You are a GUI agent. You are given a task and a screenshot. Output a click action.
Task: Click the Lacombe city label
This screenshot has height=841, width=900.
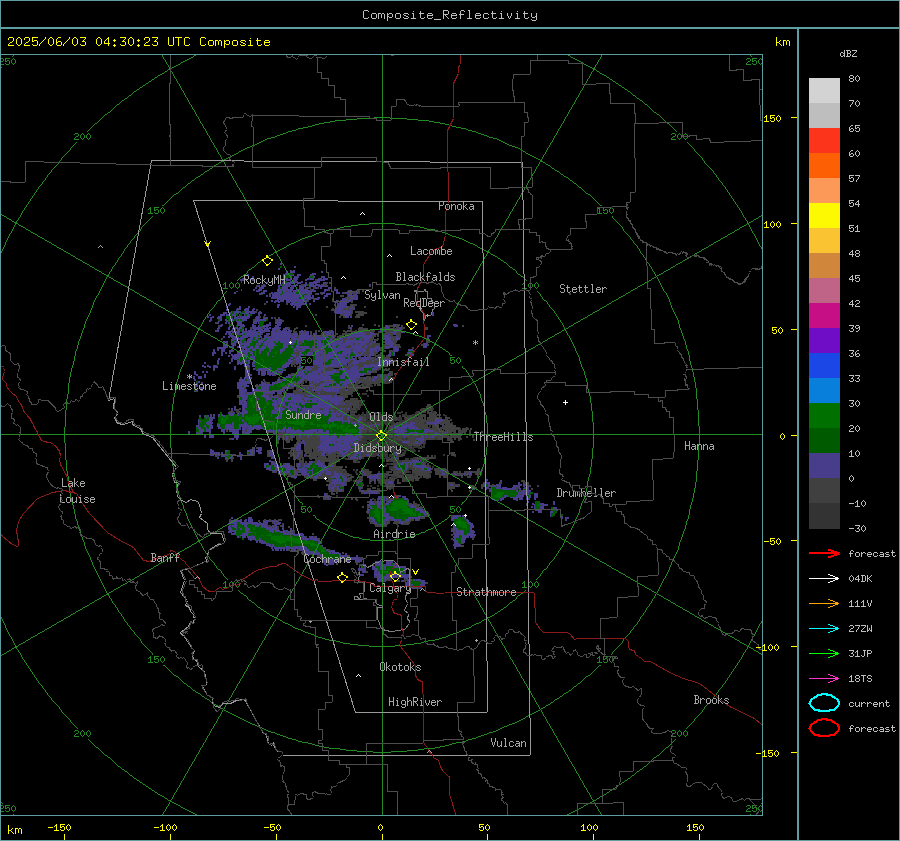click(431, 251)
